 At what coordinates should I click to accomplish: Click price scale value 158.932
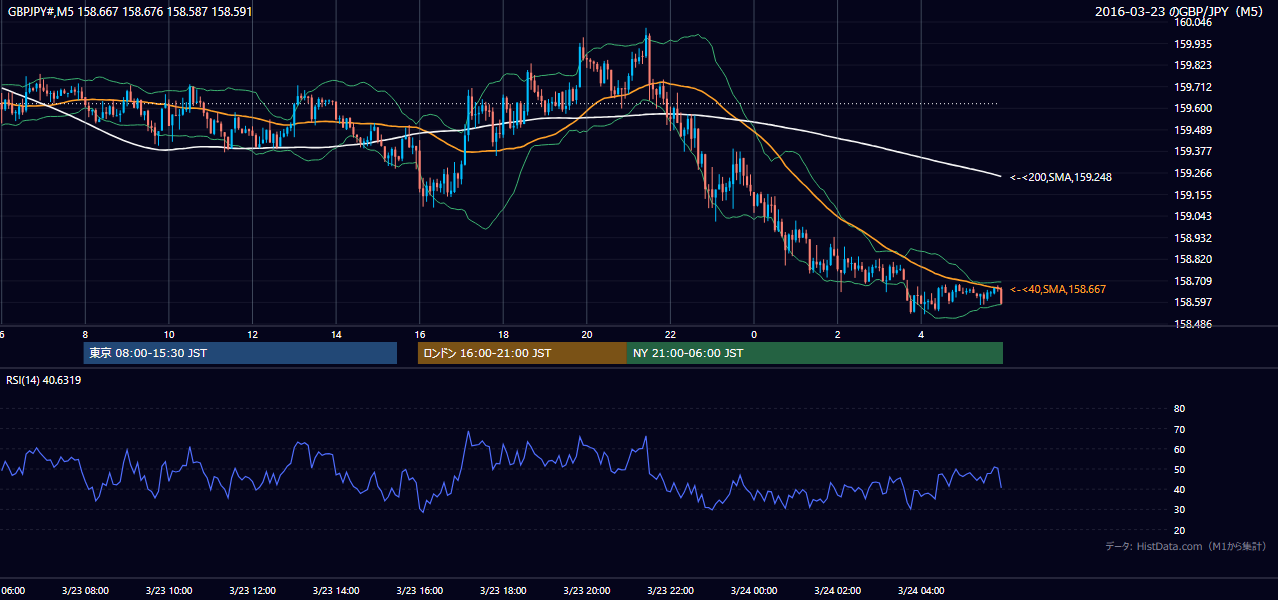click(x=1192, y=238)
